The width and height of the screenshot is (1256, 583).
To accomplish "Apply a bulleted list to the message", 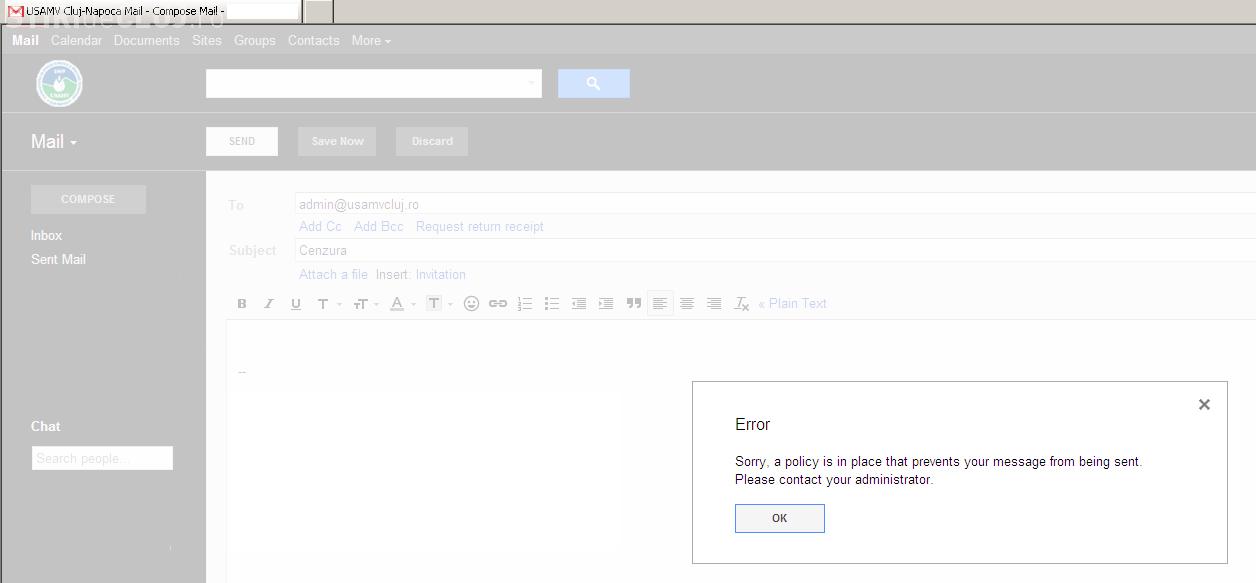I will [552, 304].
